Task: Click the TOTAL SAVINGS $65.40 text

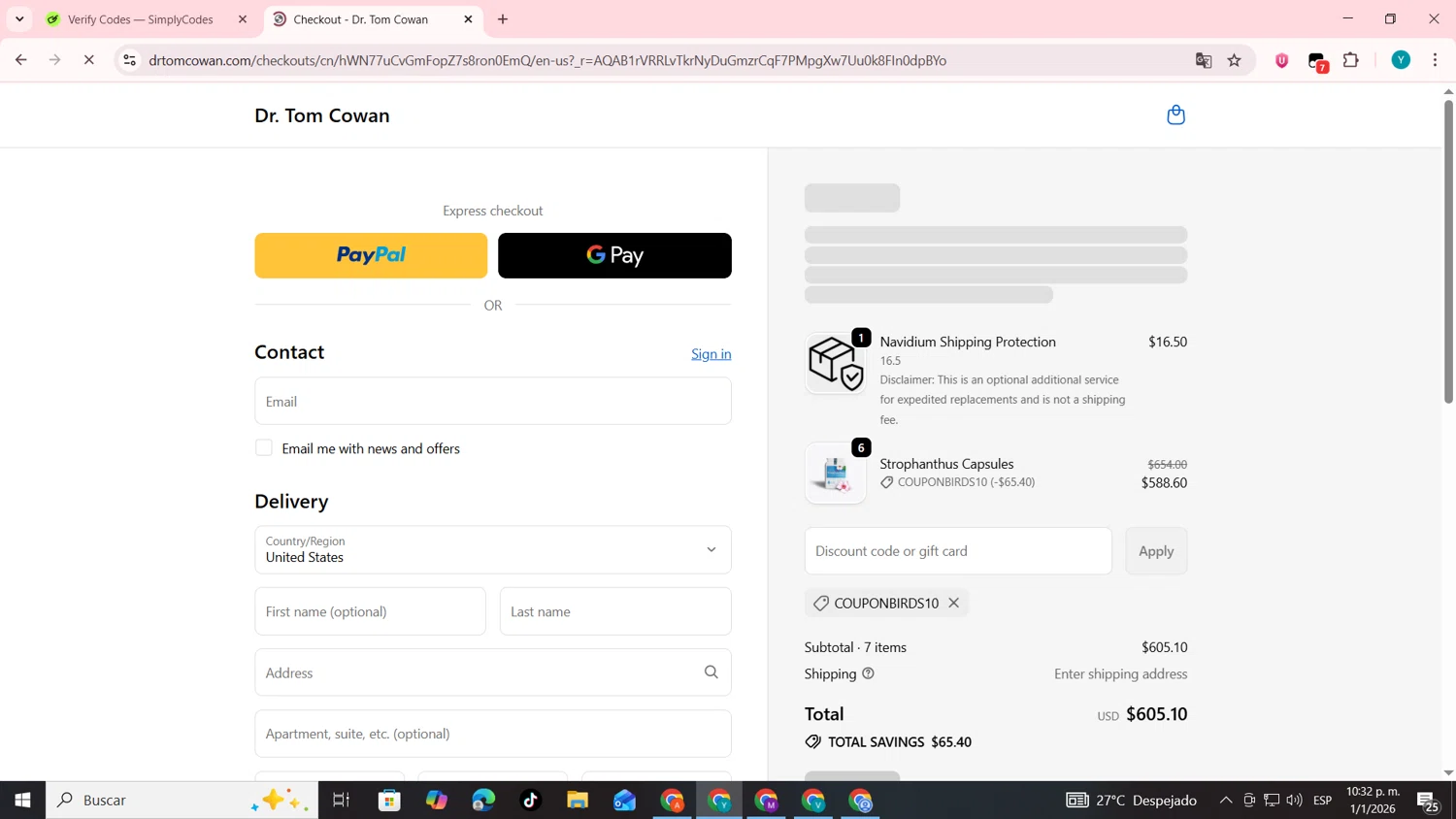Action: point(888,741)
